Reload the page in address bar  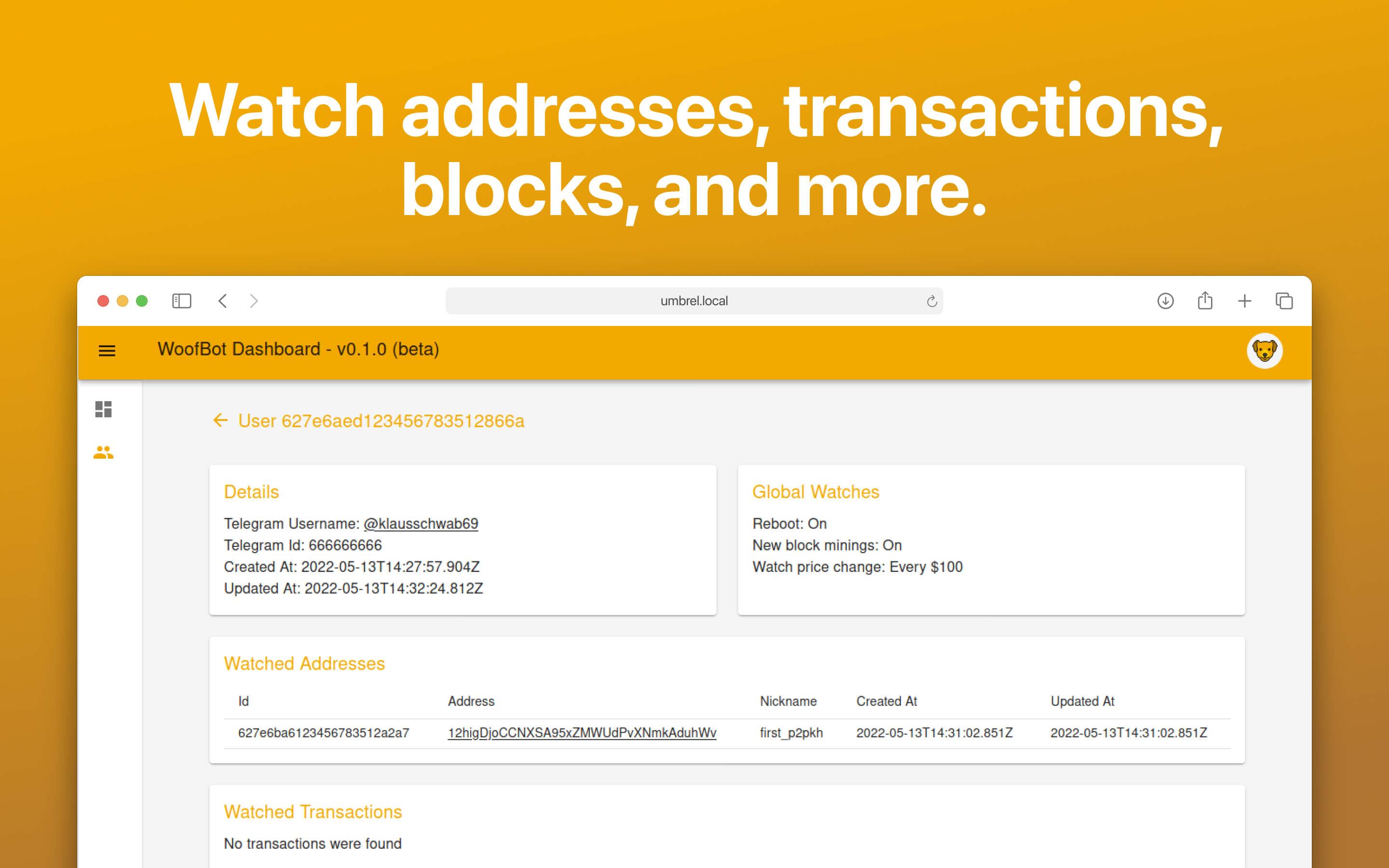[x=932, y=301]
